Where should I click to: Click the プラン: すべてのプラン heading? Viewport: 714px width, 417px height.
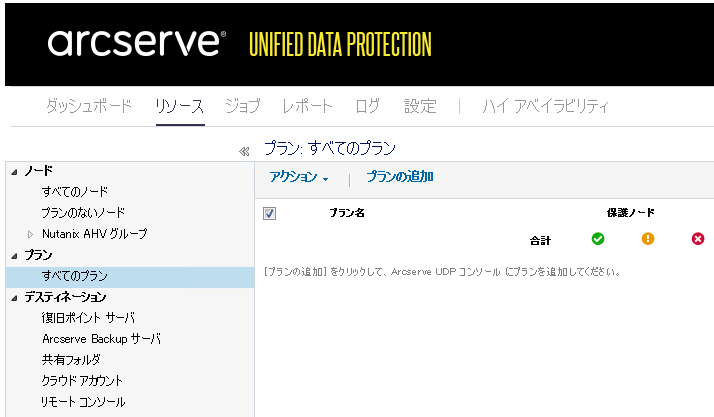330,148
